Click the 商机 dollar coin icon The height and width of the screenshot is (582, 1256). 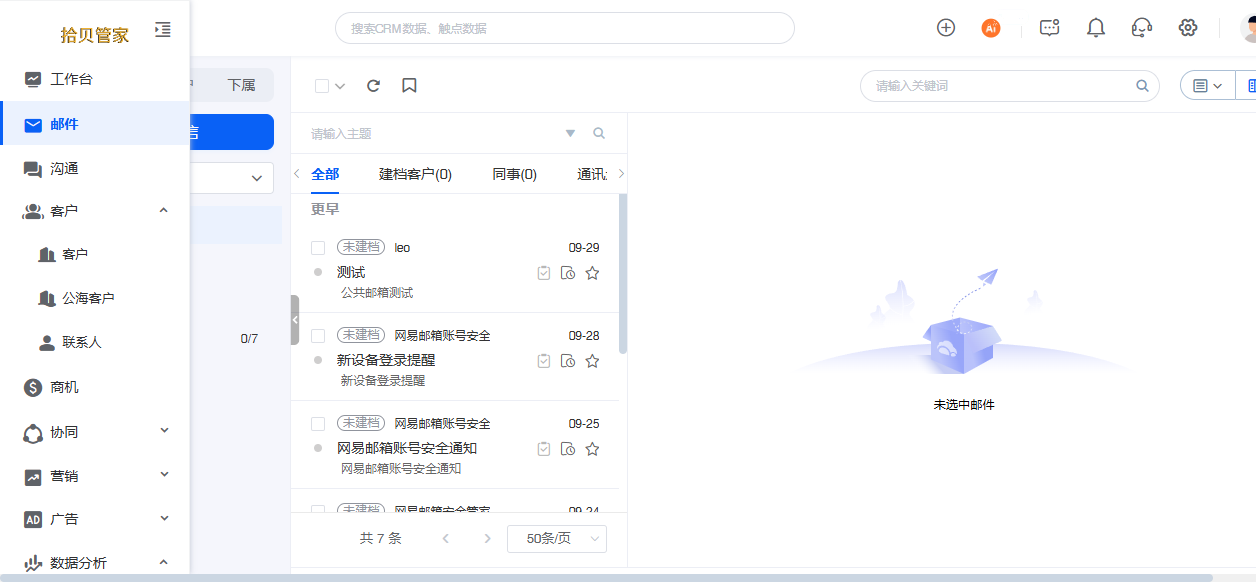(x=33, y=387)
